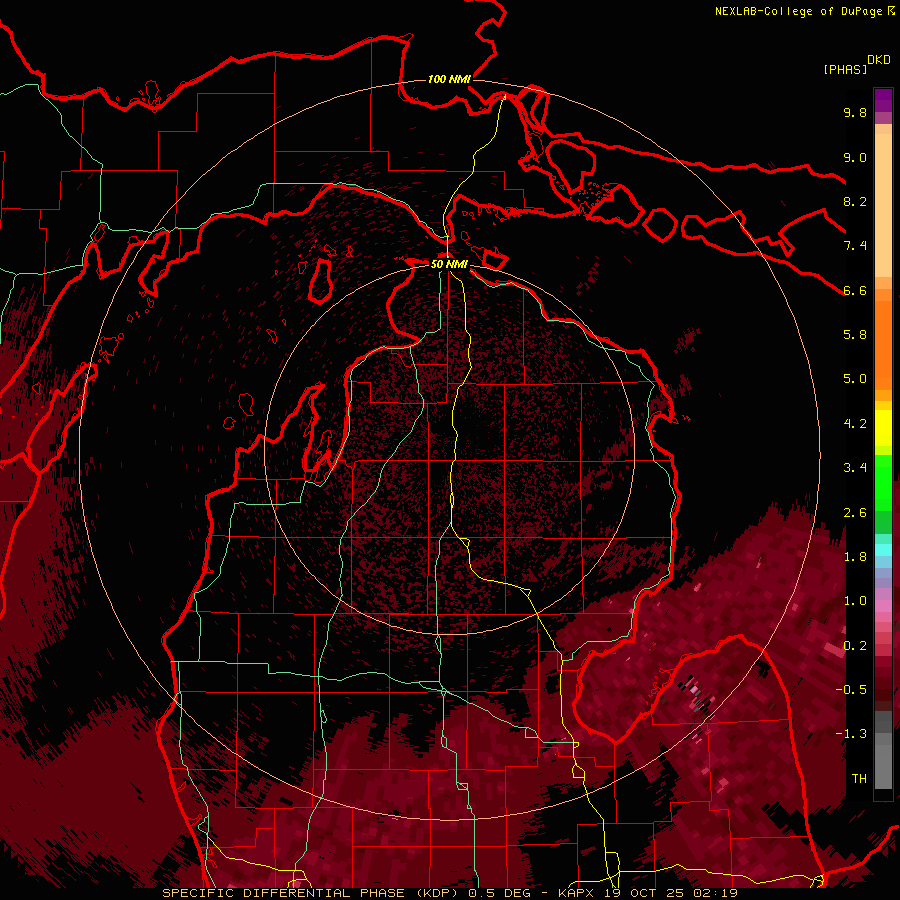Click the 19 OCT 25 02:19 timestamp

670,893
